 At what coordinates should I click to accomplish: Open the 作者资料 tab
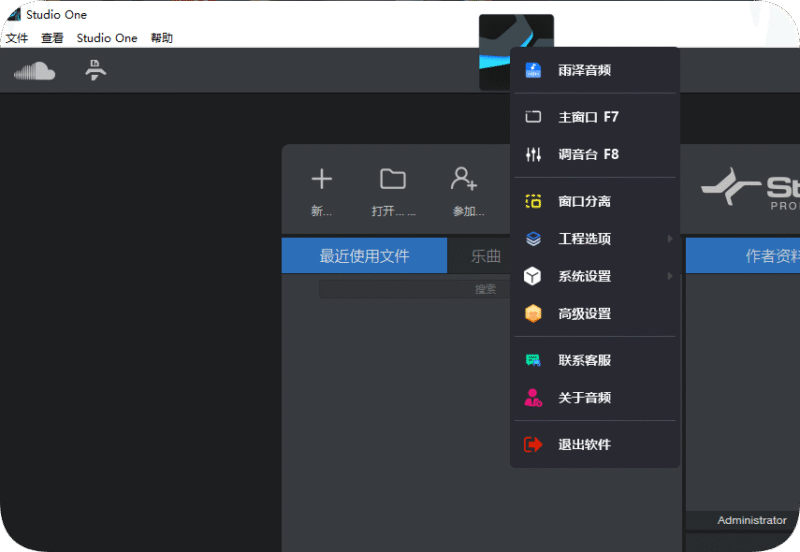(x=743, y=256)
